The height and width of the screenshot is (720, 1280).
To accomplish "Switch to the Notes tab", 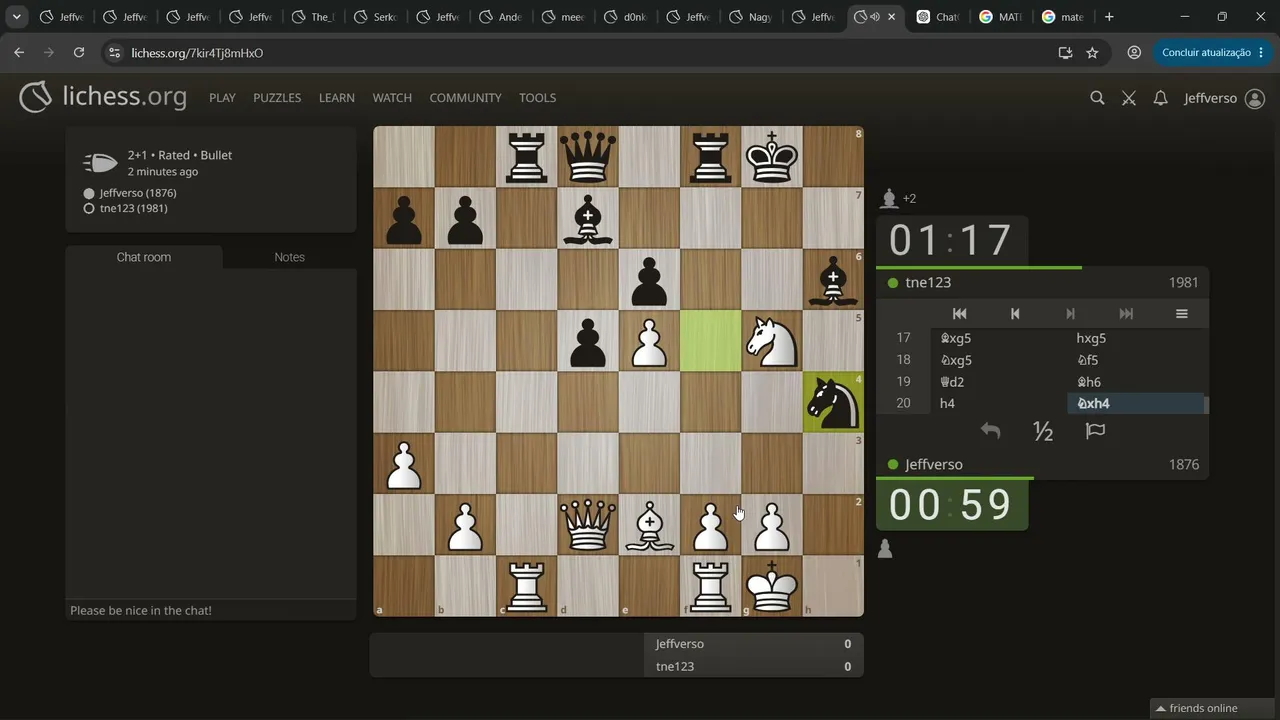I will click(x=289, y=257).
